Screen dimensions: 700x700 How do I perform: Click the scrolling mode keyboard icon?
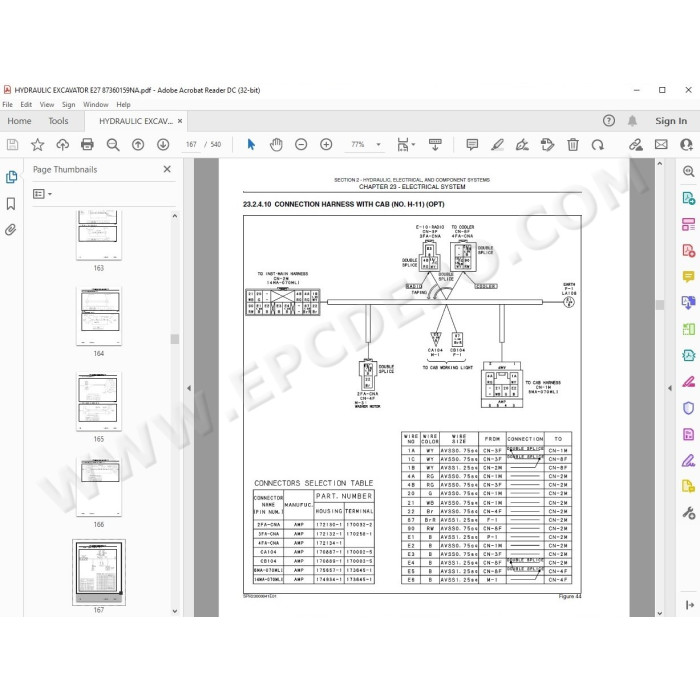(435, 144)
